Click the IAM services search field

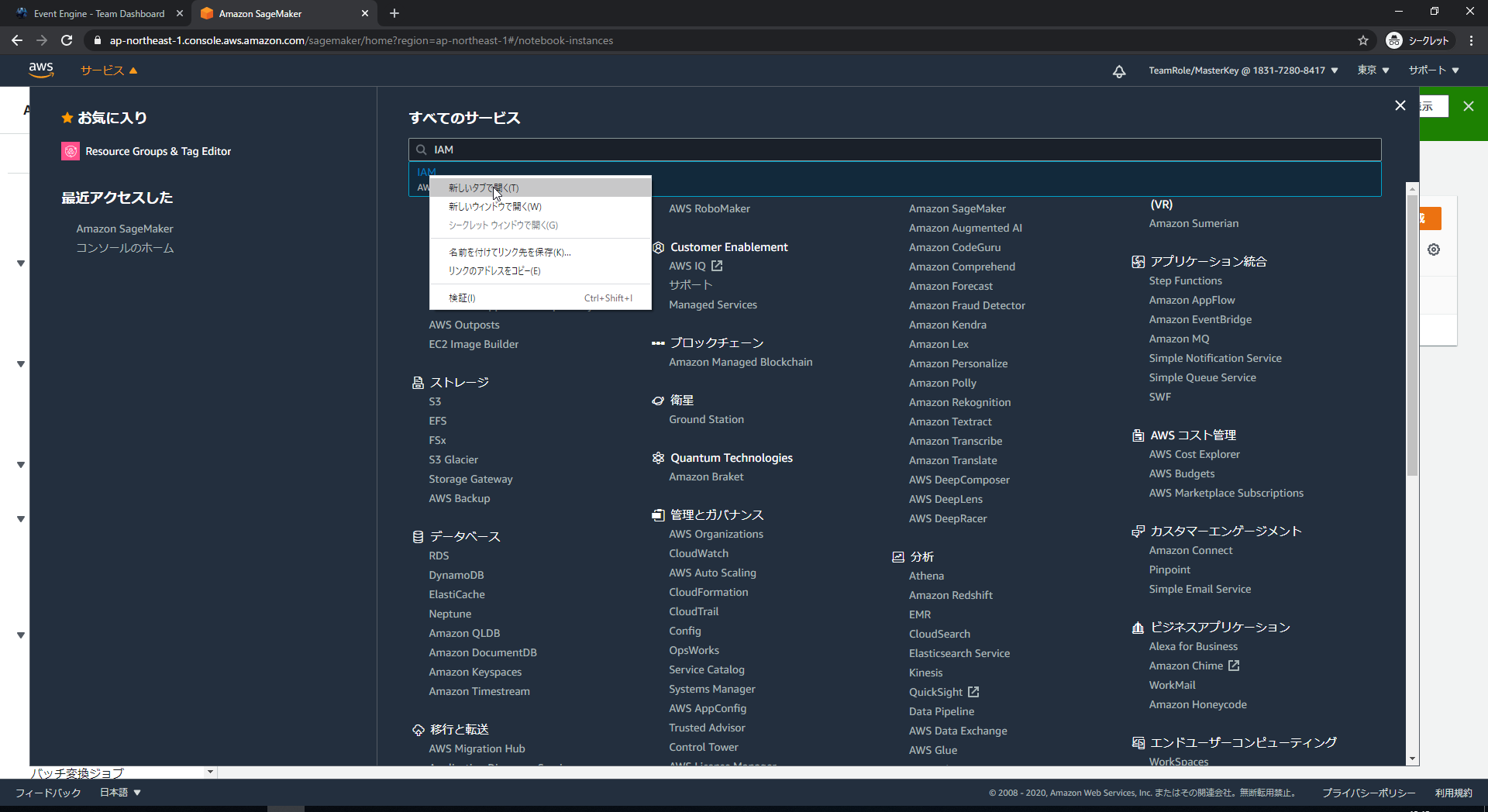click(x=894, y=150)
